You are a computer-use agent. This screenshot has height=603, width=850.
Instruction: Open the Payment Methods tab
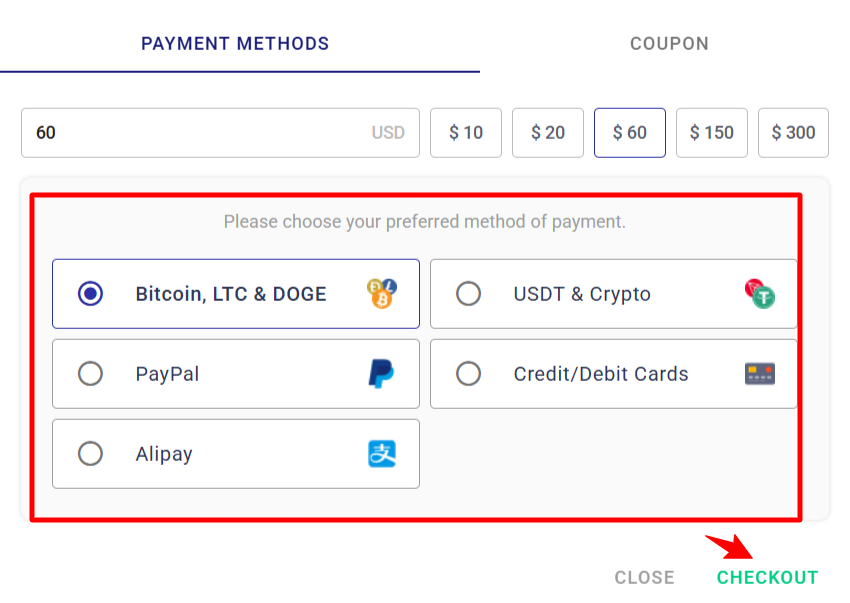tap(235, 44)
